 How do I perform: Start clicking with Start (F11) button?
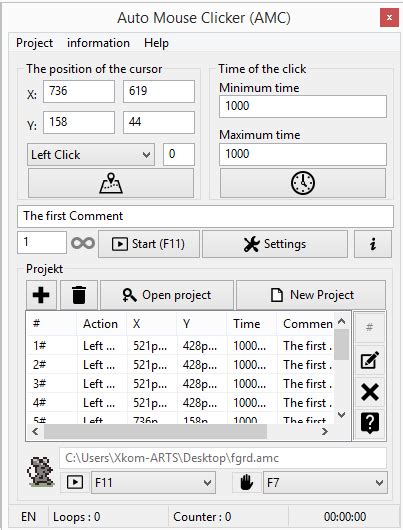click(149, 244)
